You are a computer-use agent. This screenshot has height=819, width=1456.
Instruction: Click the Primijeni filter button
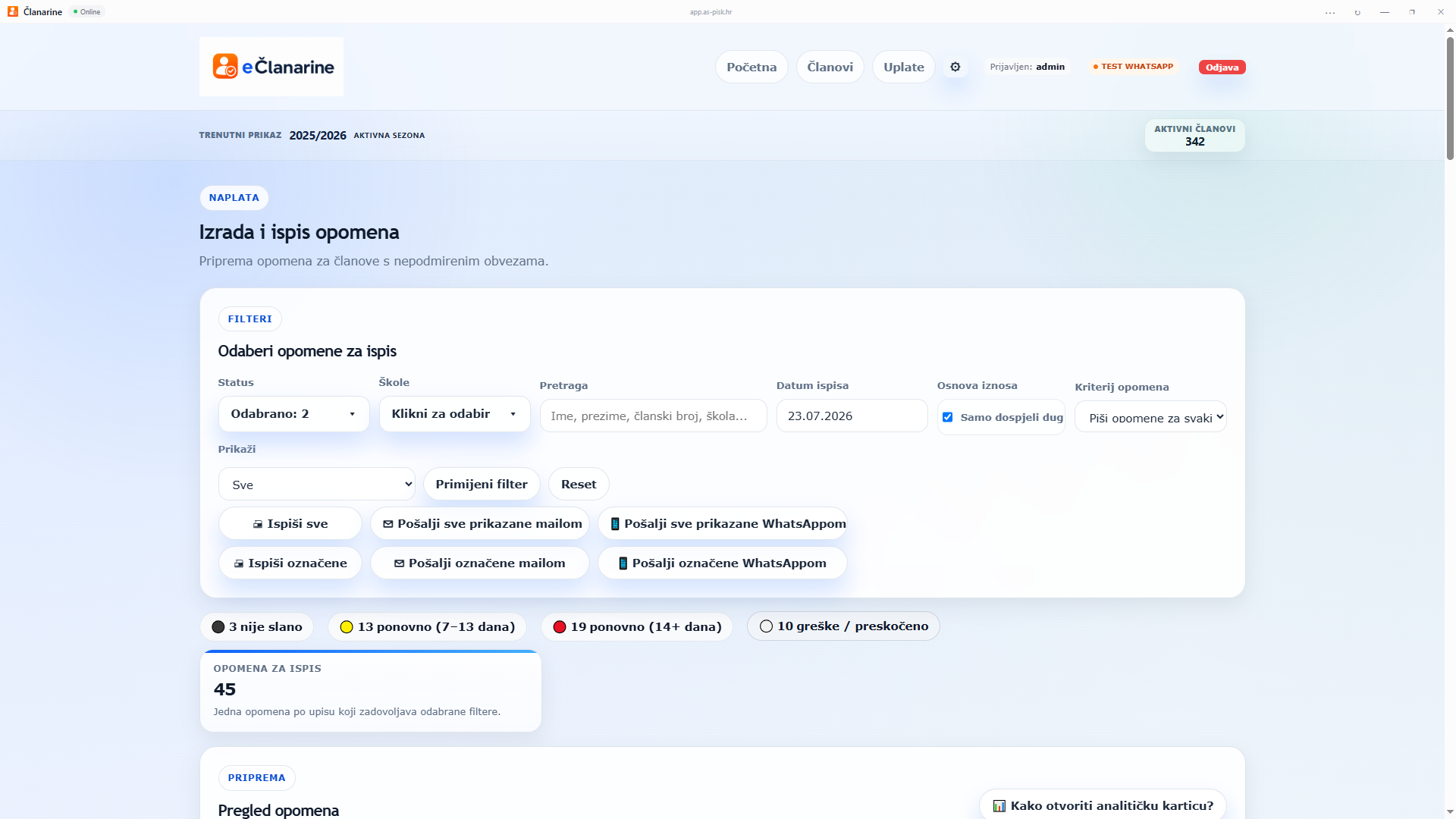click(x=482, y=485)
